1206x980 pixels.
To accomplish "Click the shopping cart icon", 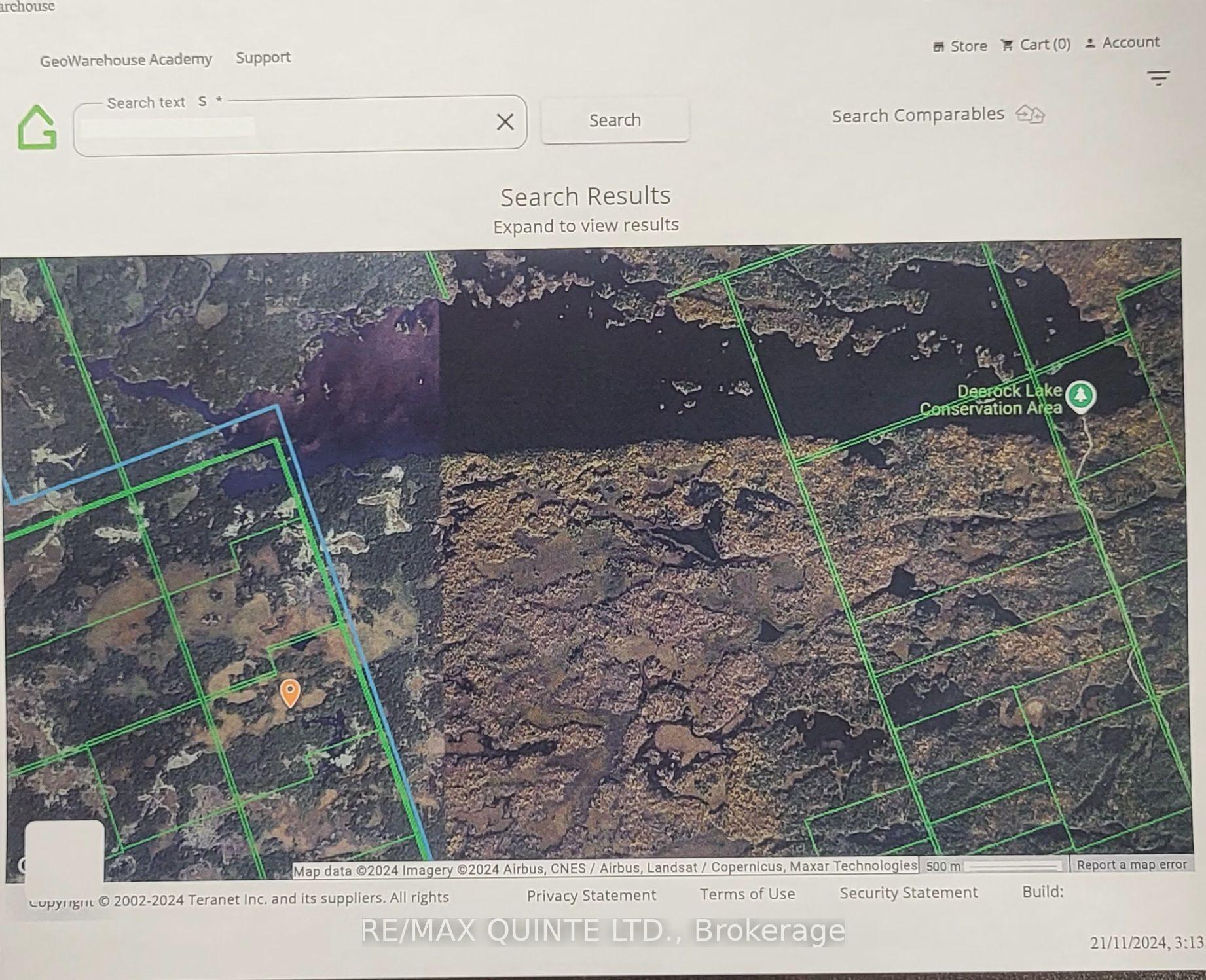I will pyautogui.click(x=1007, y=45).
